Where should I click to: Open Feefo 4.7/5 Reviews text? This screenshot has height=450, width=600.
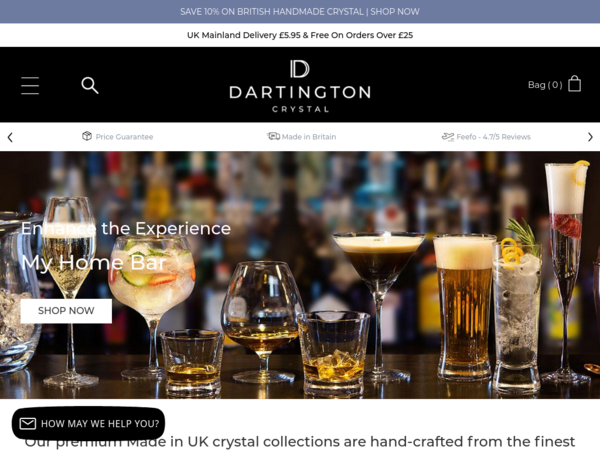pyautogui.click(x=494, y=137)
